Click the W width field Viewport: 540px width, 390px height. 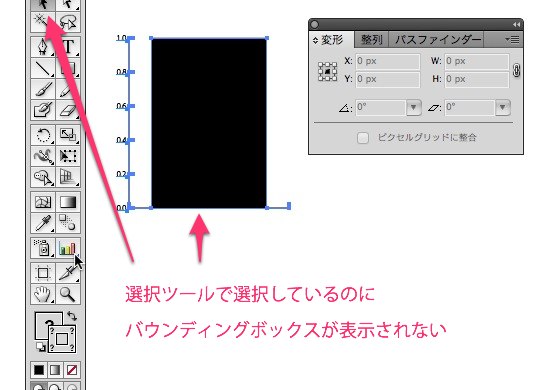[x=477, y=61]
